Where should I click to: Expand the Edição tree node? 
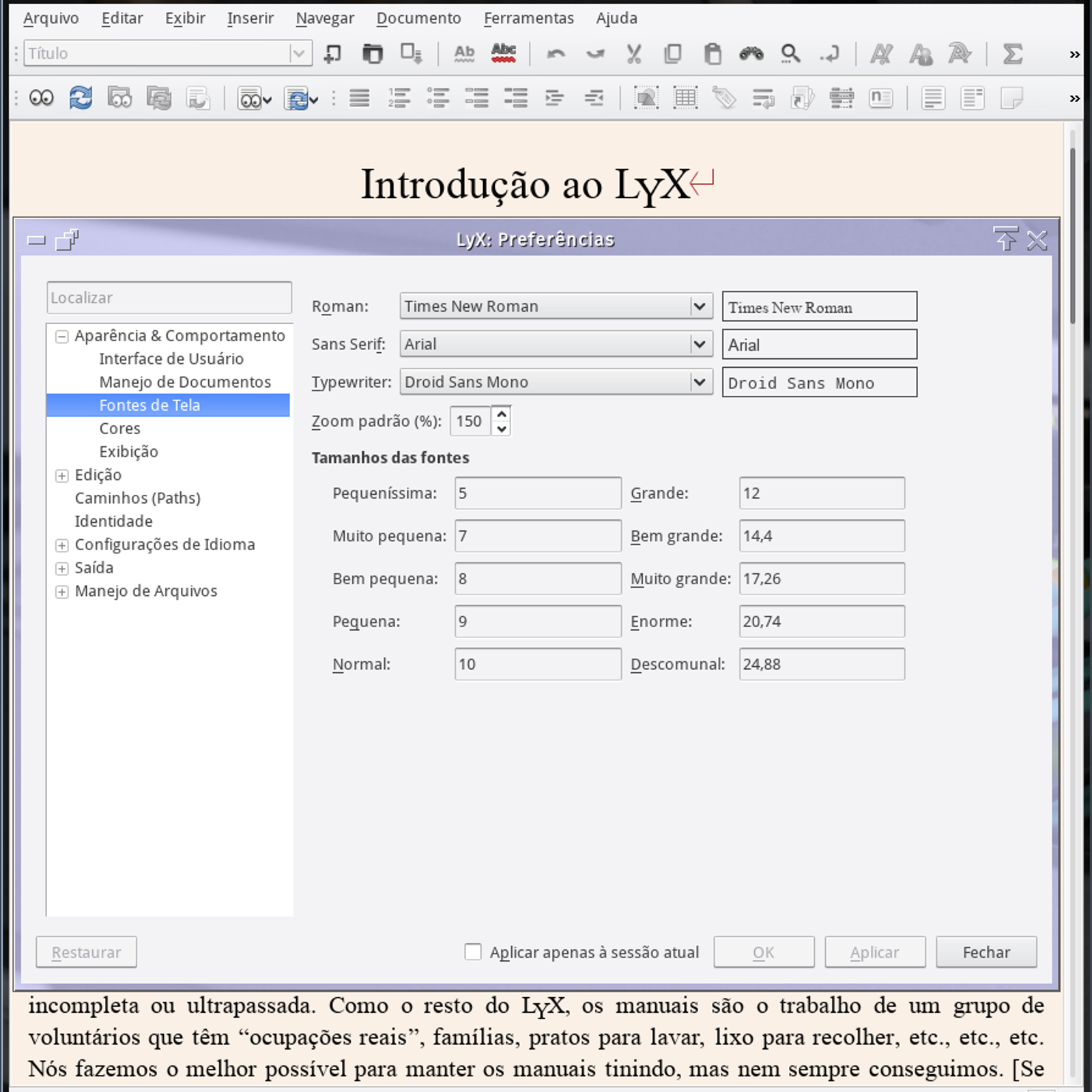tap(62, 476)
